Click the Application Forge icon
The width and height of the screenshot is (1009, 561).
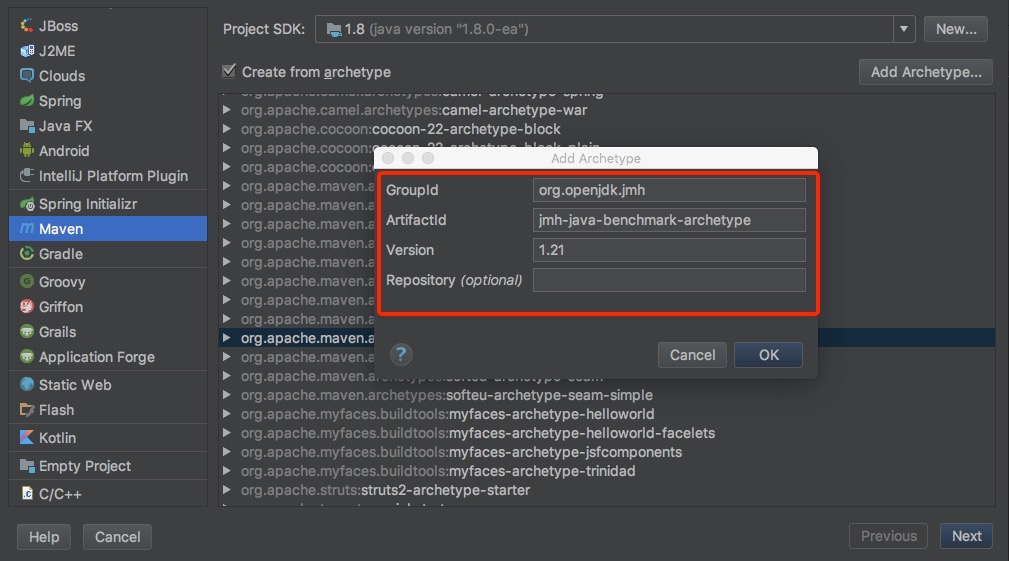coord(26,357)
